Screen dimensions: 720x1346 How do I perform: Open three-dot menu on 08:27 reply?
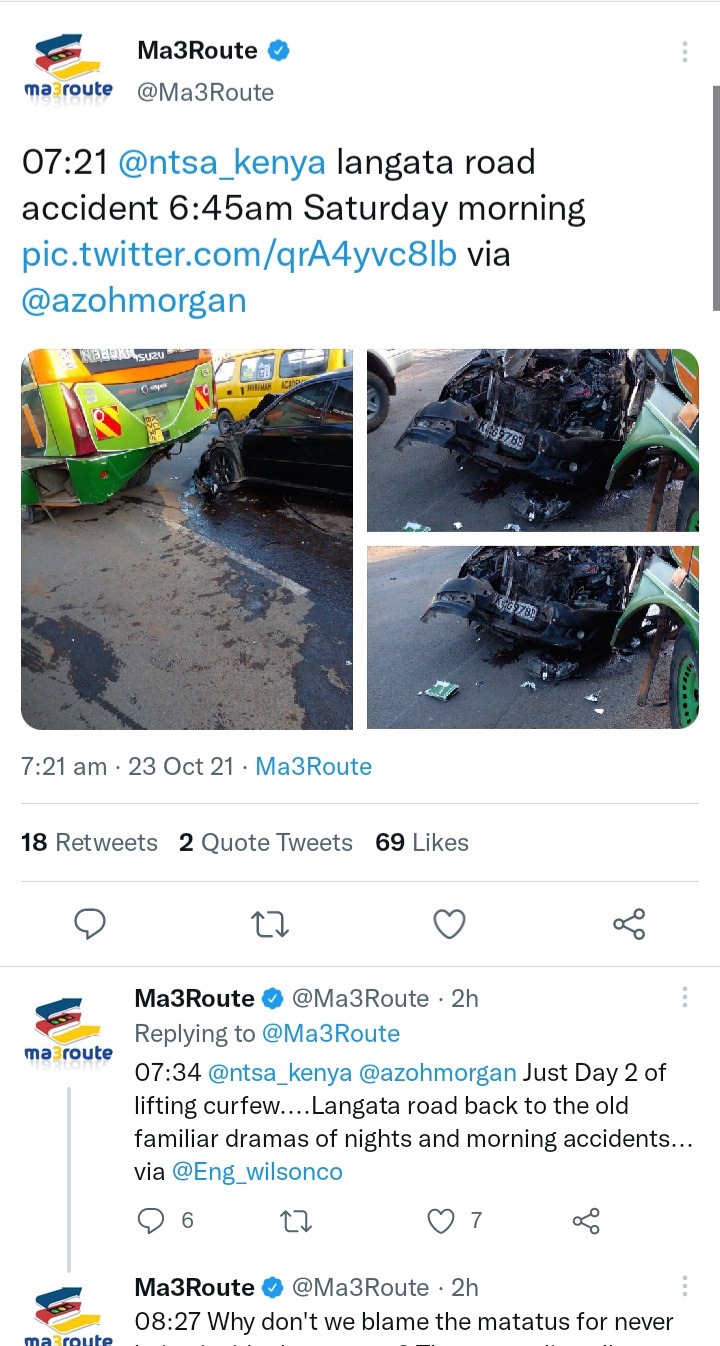685,1286
